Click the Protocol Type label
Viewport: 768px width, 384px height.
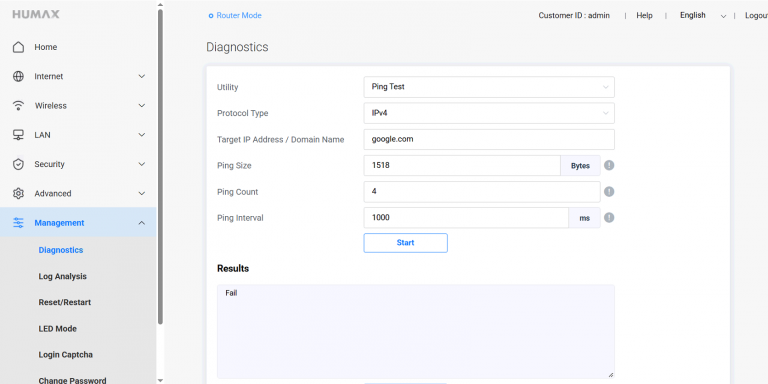[x=242, y=113]
